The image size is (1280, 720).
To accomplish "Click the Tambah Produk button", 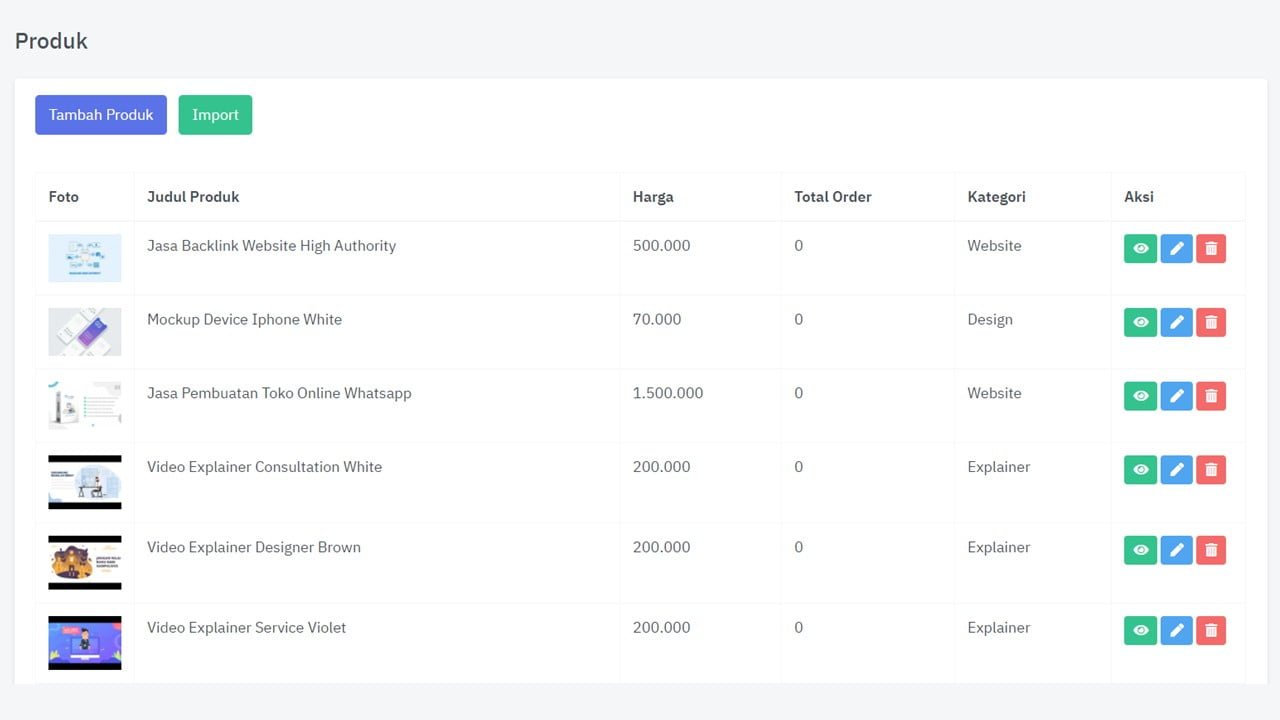I will (x=101, y=115).
